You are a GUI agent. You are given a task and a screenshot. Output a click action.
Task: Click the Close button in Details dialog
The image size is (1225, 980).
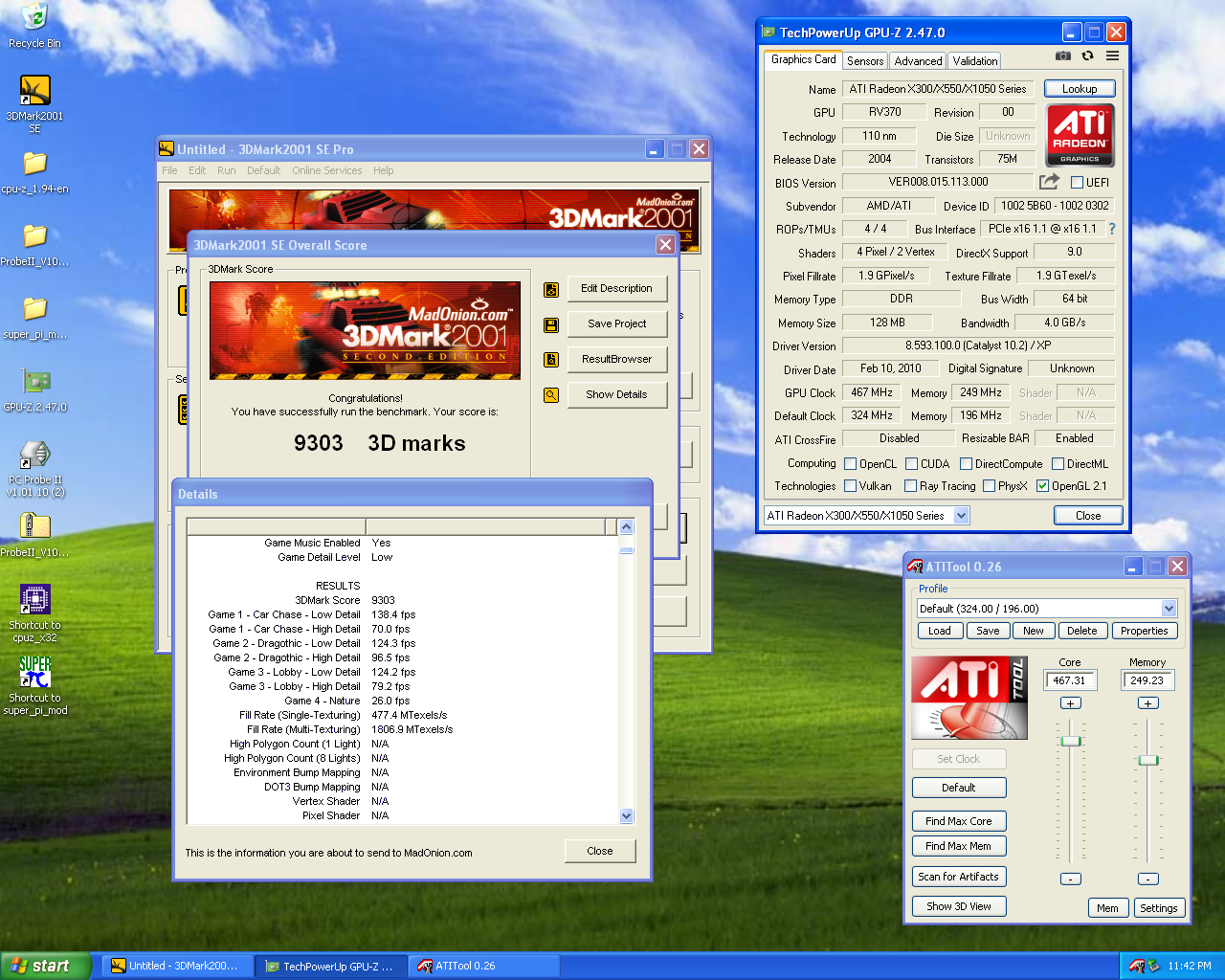pos(600,851)
